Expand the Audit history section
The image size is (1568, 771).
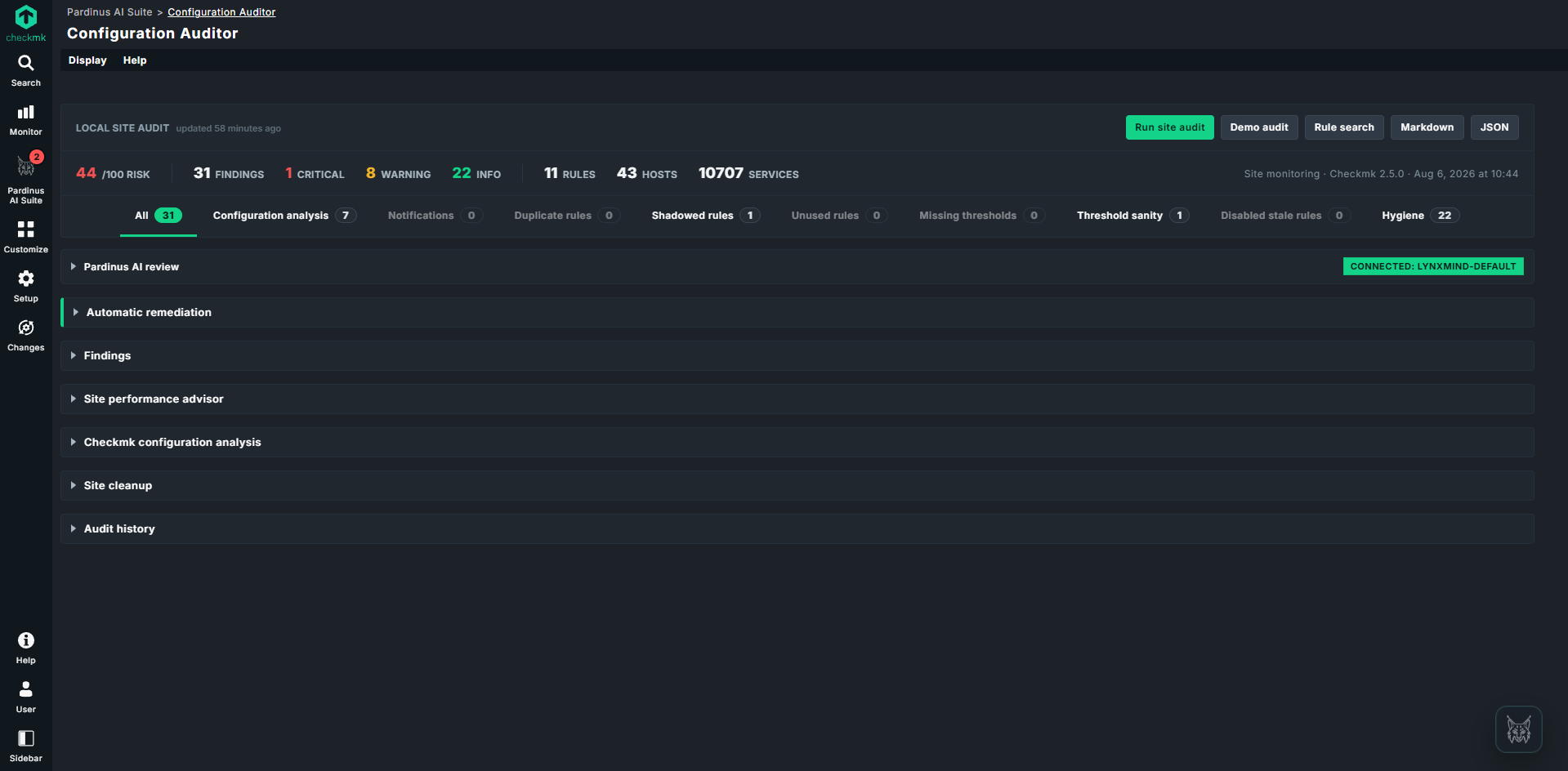point(119,529)
